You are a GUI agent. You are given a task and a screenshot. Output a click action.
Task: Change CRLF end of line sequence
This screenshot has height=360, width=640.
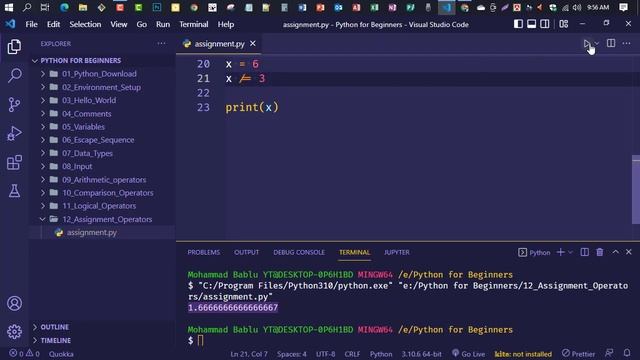352,353
